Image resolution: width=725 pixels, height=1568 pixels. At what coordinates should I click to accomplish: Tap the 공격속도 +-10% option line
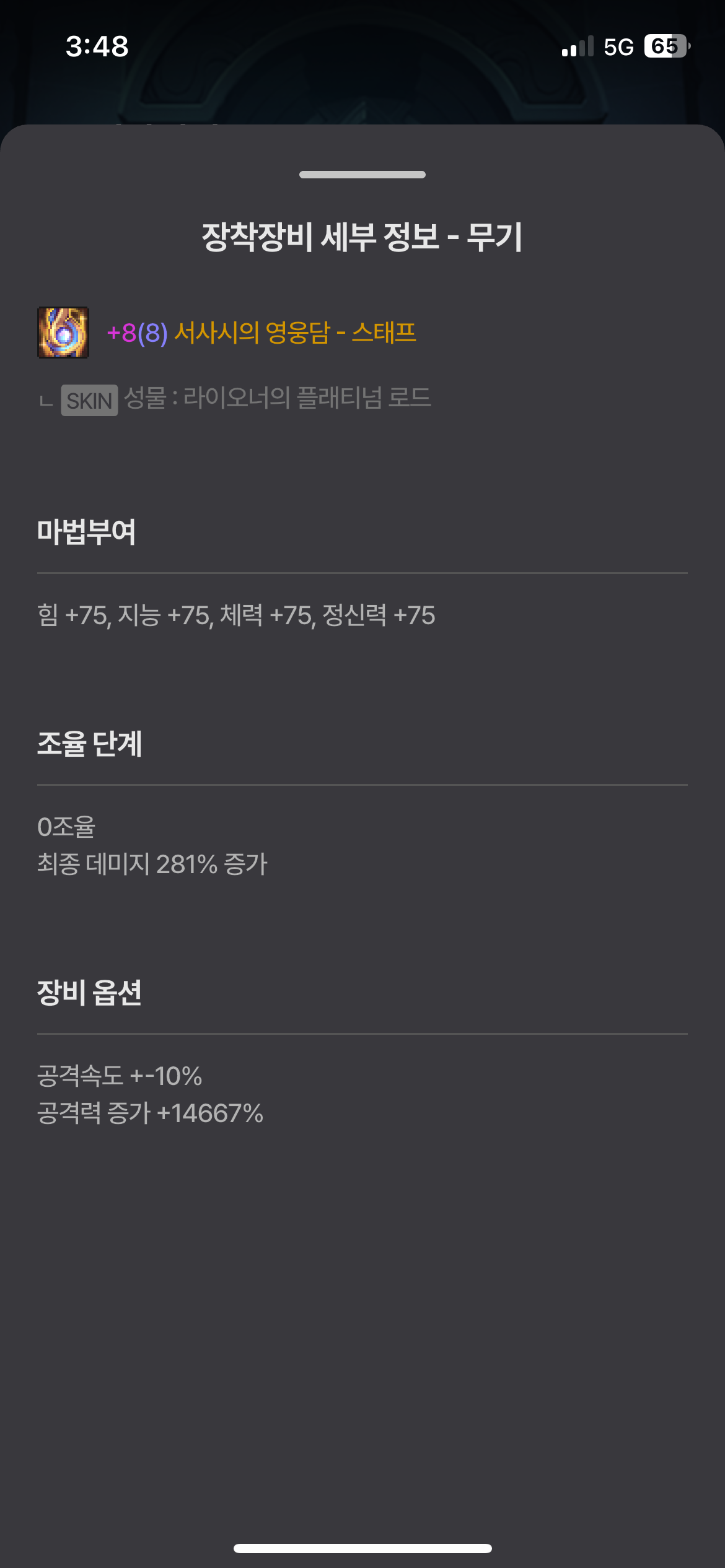[x=120, y=1076]
